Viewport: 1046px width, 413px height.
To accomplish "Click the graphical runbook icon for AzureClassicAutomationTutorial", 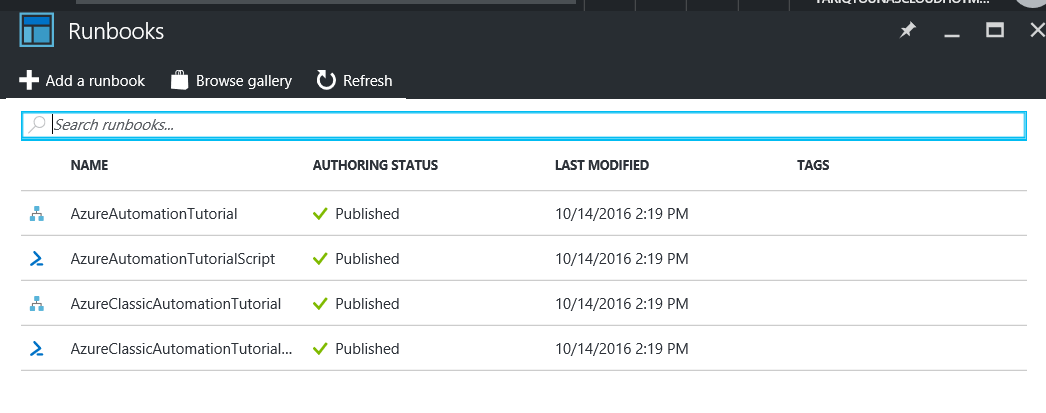I will (x=37, y=304).
